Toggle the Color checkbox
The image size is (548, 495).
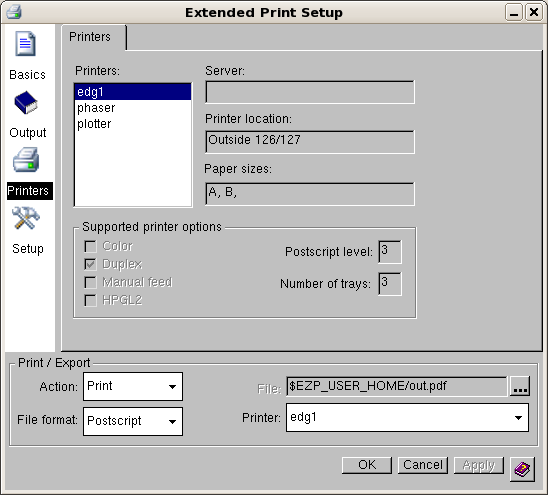pyautogui.click(x=91, y=246)
